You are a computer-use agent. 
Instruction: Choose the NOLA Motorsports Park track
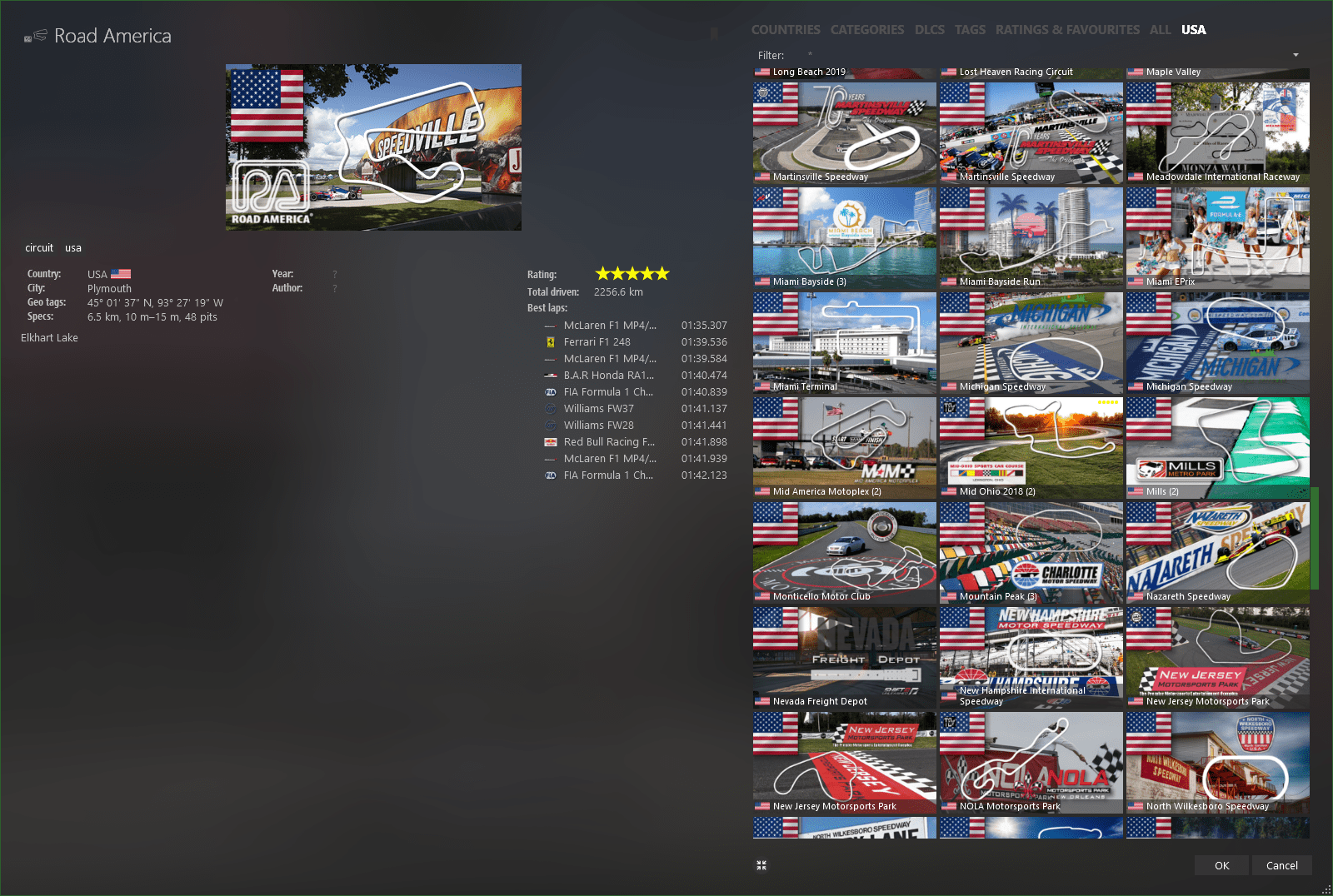tap(1031, 763)
